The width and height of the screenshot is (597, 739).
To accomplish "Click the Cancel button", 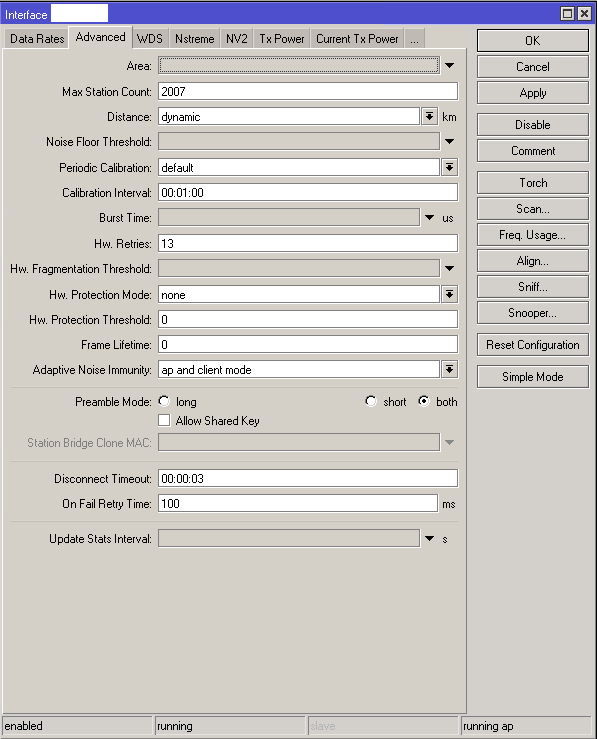I will pyautogui.click(x=532, y=66).
